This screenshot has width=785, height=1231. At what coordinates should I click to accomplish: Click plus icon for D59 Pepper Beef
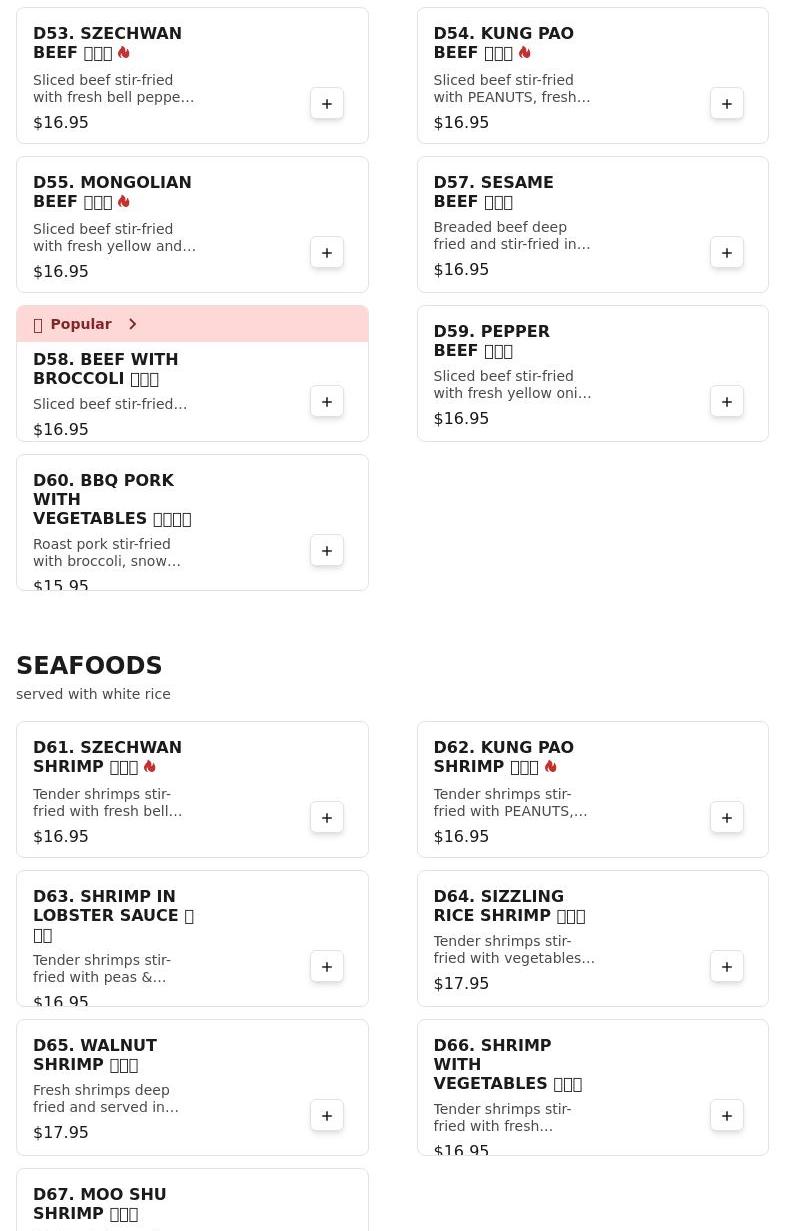(x=727, y=402)
